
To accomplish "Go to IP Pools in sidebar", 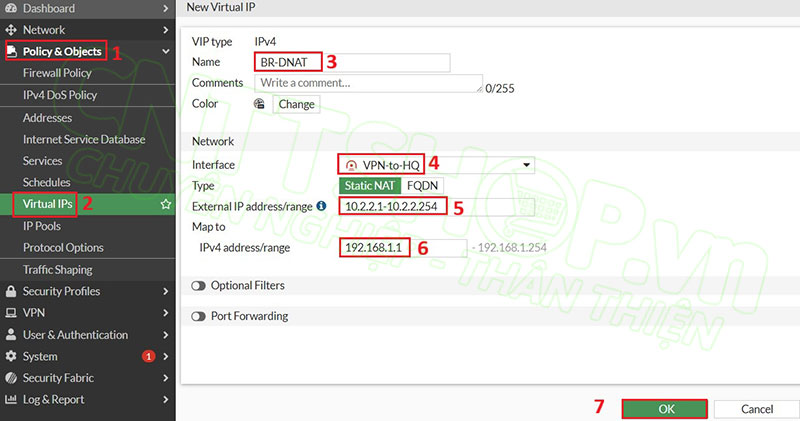I will pos(42,226).
